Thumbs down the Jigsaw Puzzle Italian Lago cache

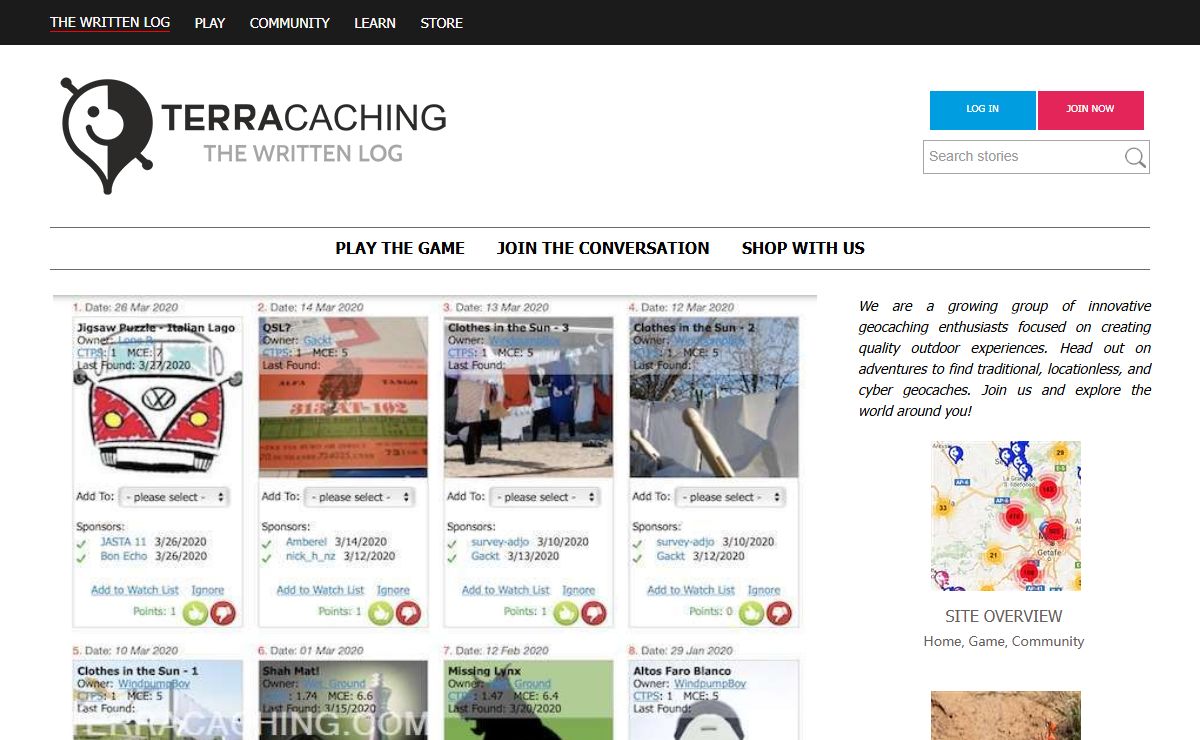223,612
